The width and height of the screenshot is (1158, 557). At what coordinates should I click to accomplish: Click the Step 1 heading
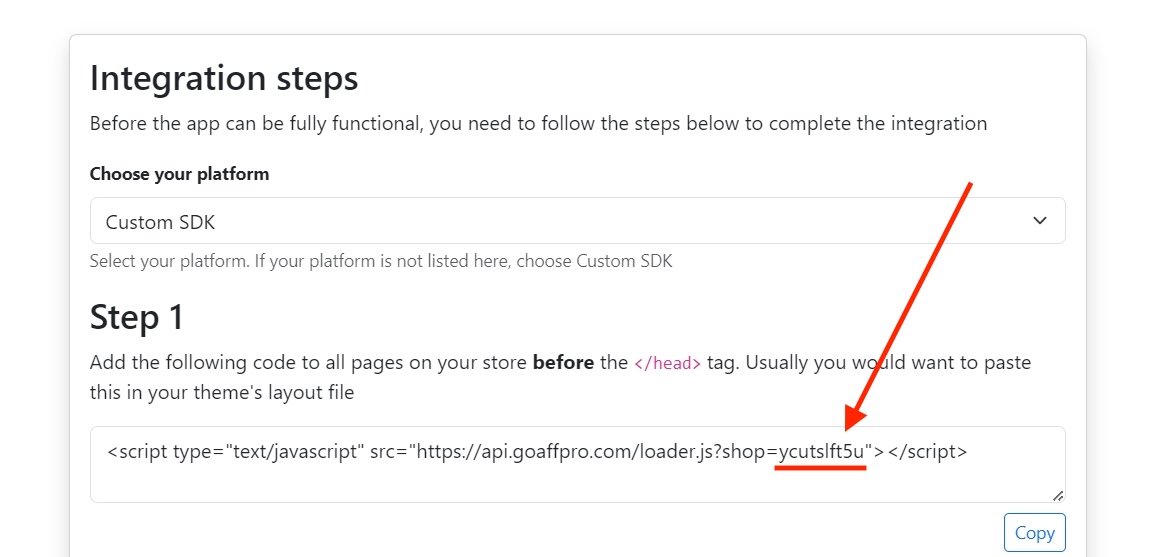(137, 317)
